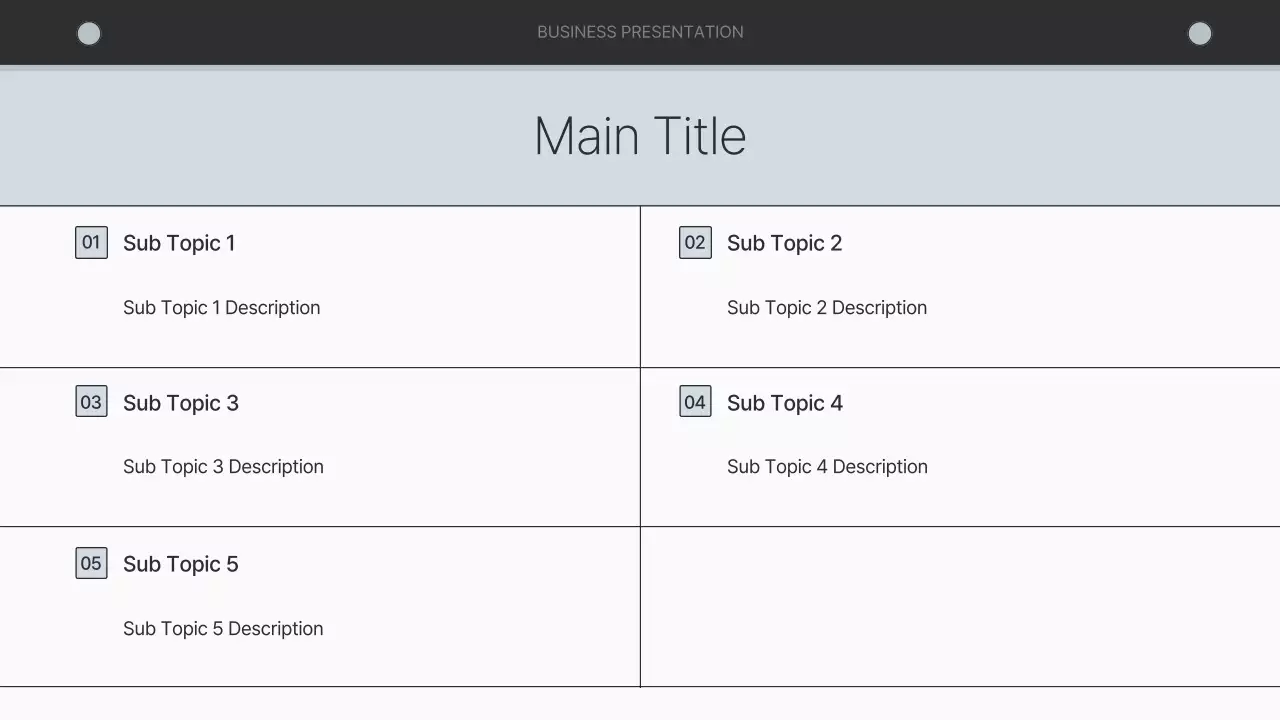Select the BUSINESS PRESENTATION header text

(640, 32)
